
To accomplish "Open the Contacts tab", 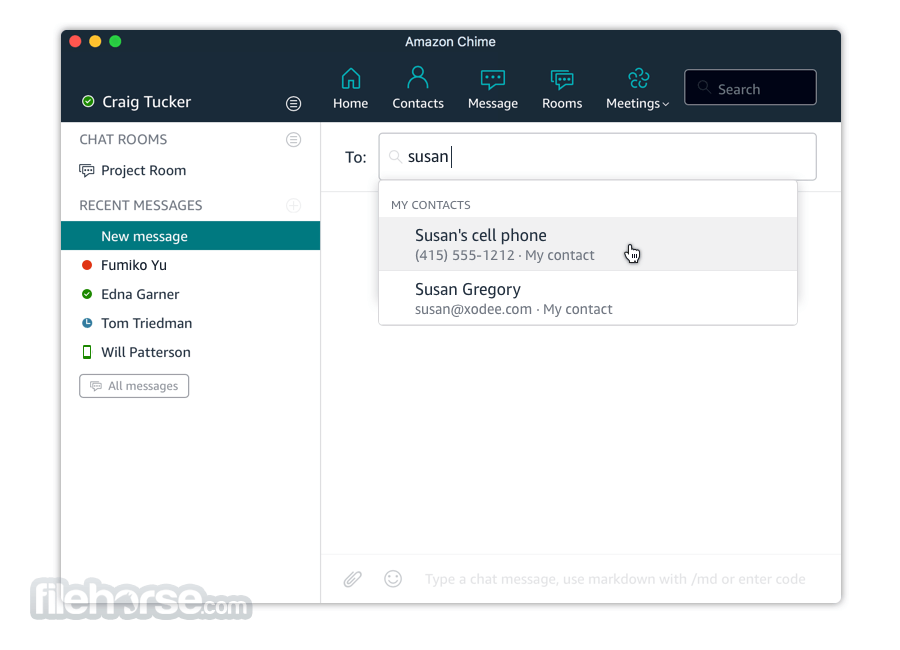I will click(418, 88).
